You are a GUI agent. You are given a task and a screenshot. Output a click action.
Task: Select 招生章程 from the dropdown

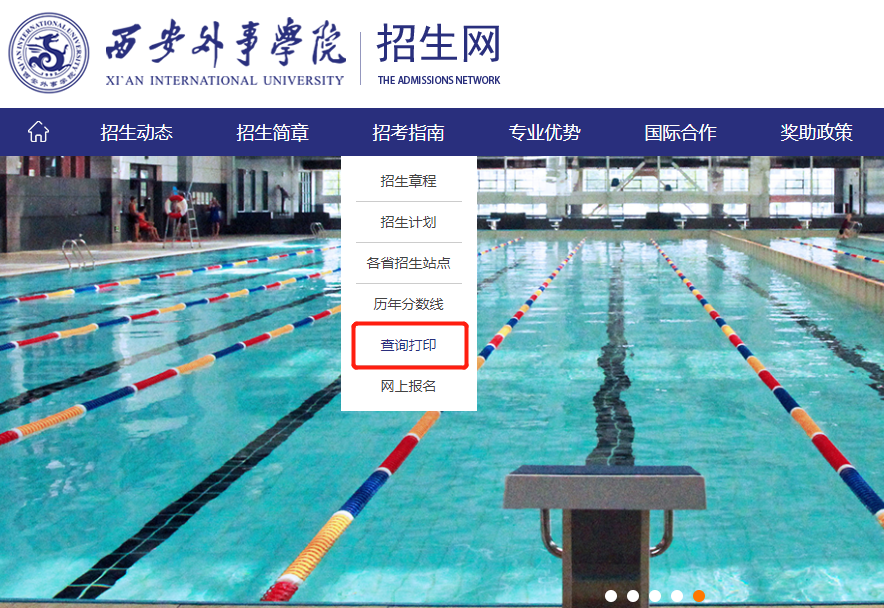click(x=409, y=181)
